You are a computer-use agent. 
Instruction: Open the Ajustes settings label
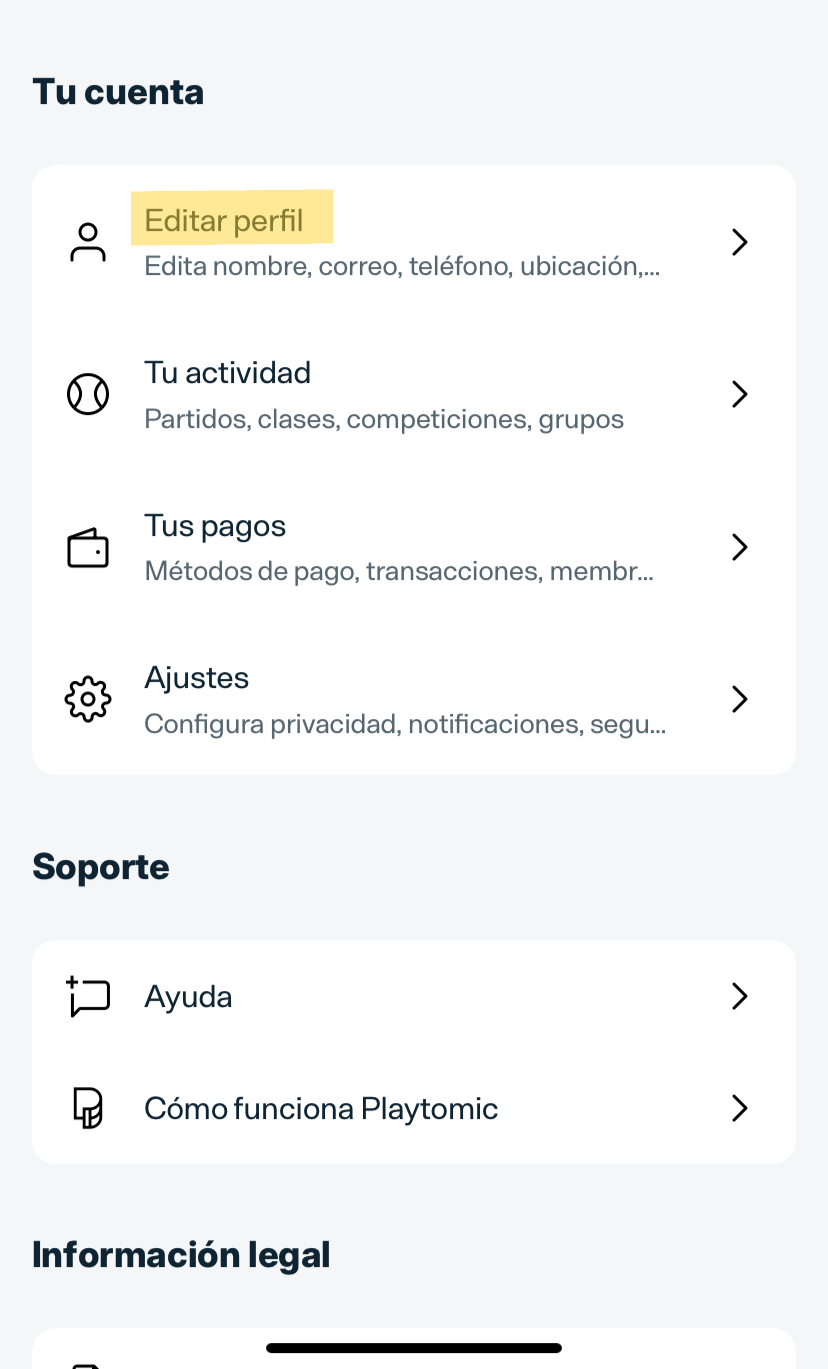point(197,678)
